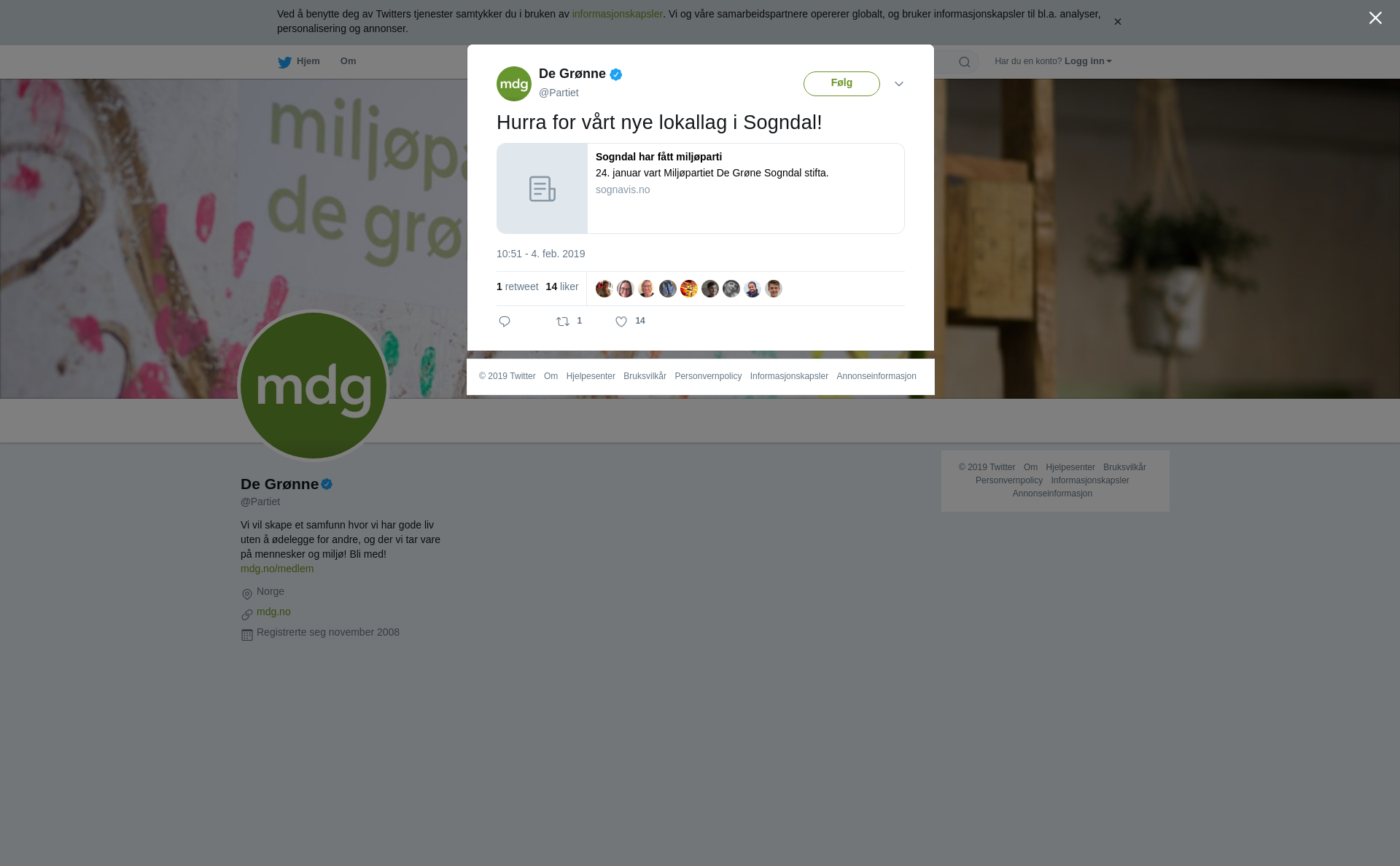The height and width of the screenshot is (866, 1400).
Task: Expand the Logg inn dropdown
Action: point(1088,61)
